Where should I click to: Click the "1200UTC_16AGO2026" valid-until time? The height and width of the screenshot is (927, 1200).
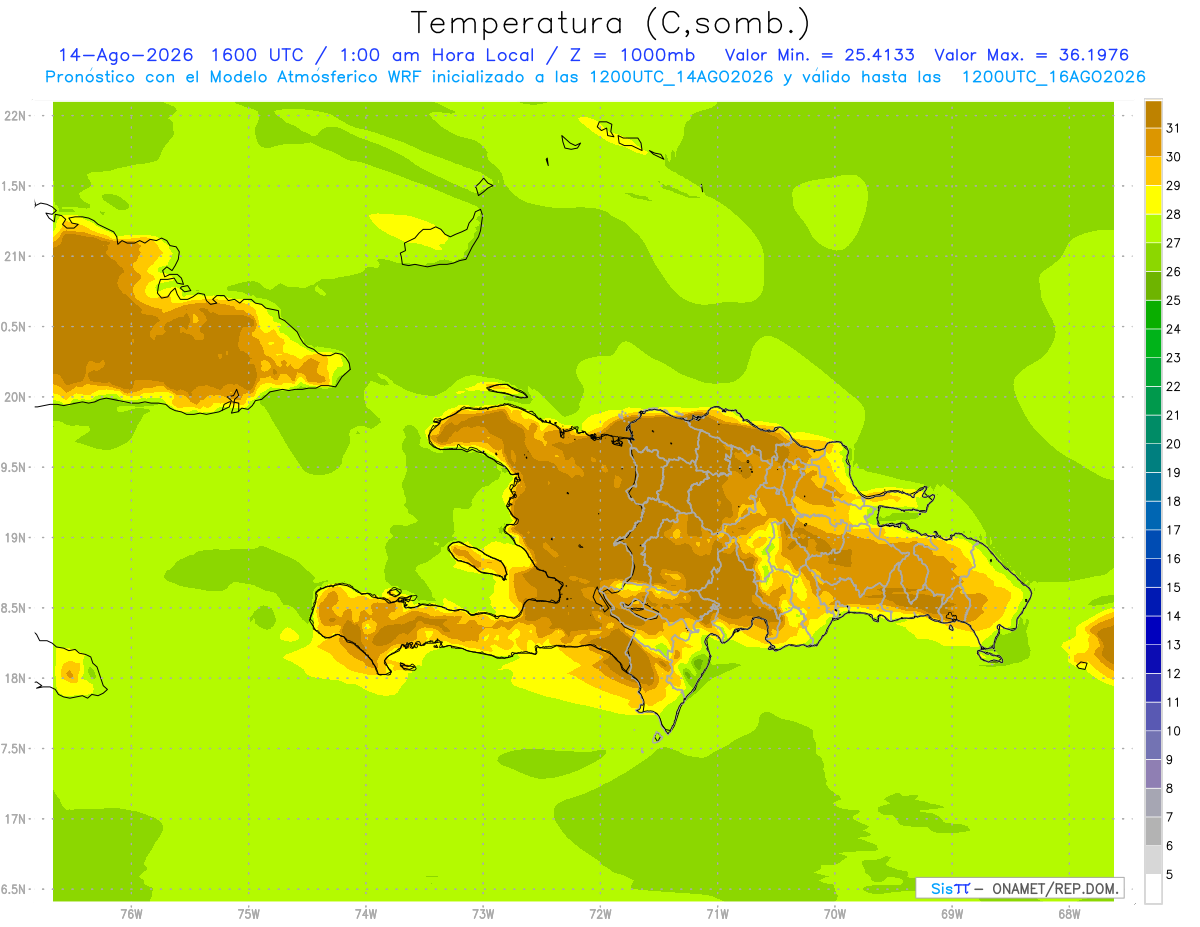[x=1053, y=77]
